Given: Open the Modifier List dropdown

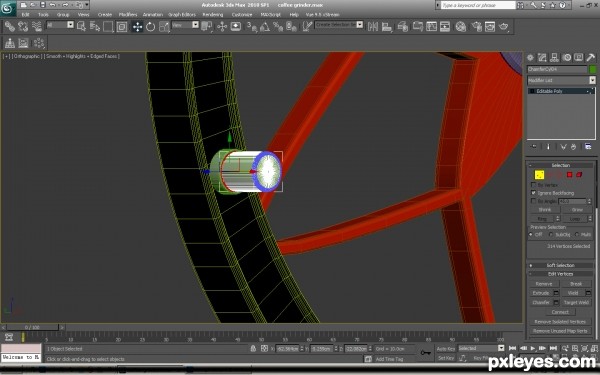Looking at the screenshot, I should click(x=561, y=80).
